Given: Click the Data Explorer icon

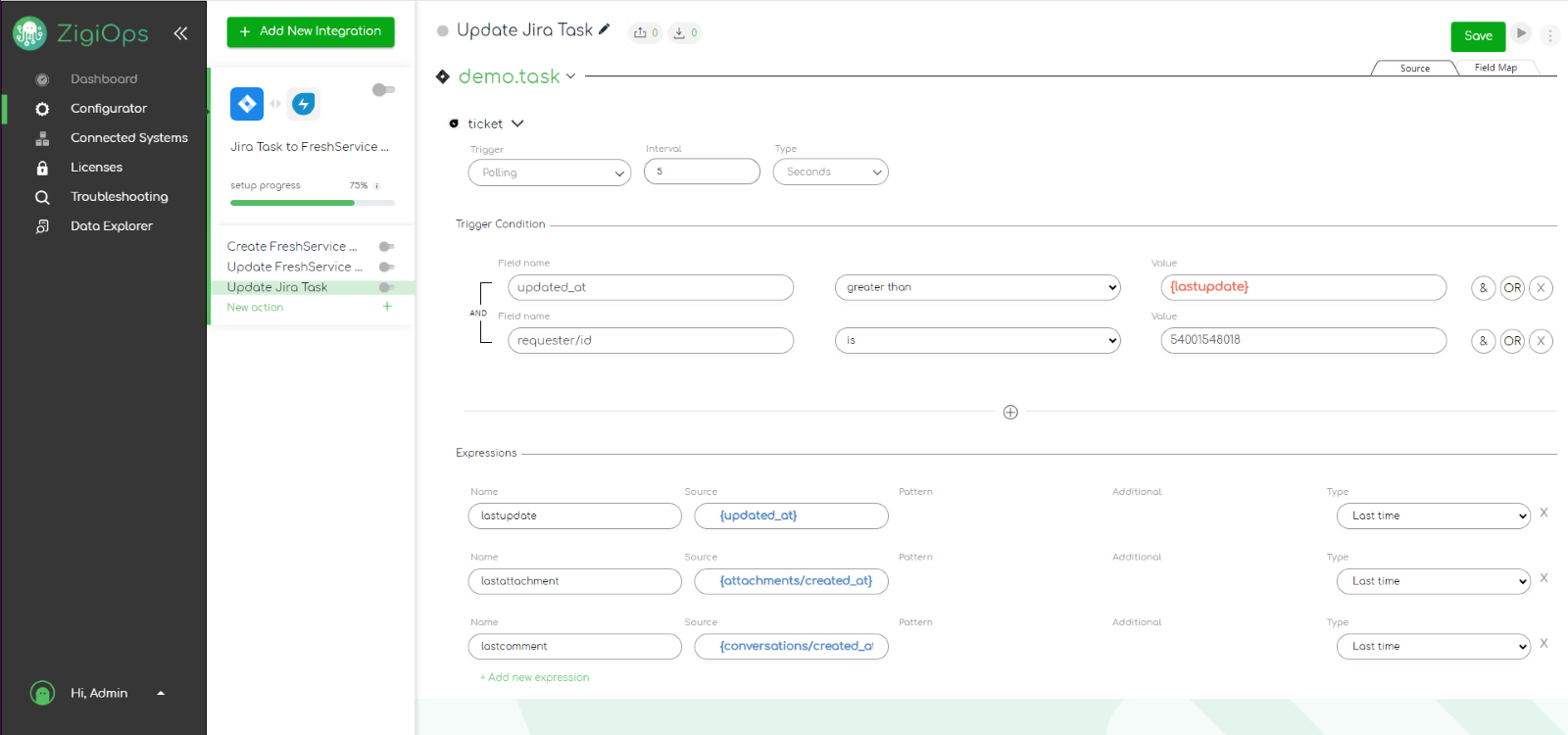Looking at the screenshot, I should pos(42,226).
